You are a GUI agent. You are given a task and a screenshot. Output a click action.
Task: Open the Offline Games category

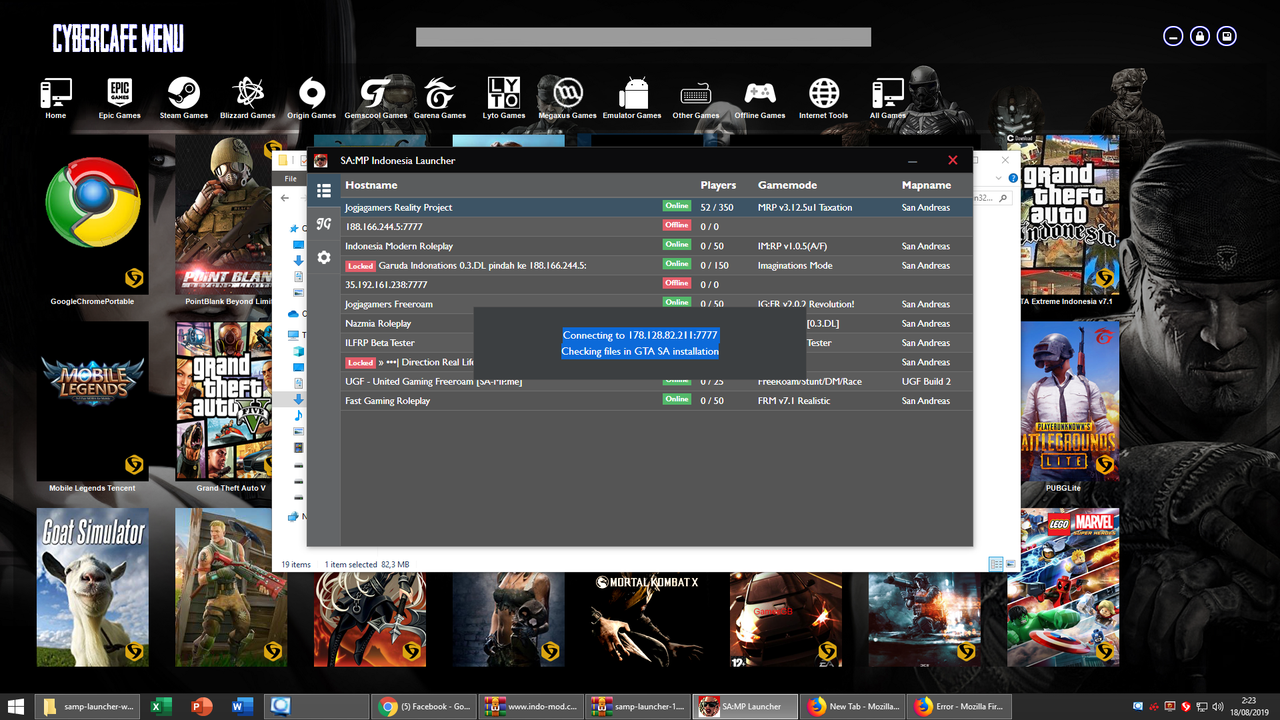[x=760, y=99]
